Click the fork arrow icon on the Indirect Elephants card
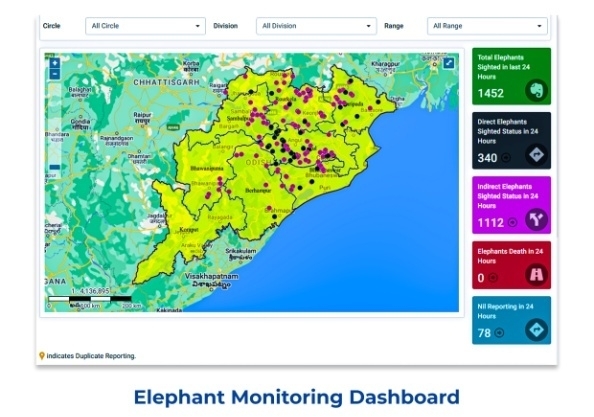The height and width of the screenshot is (417, 594). click(x=536, y=220)
